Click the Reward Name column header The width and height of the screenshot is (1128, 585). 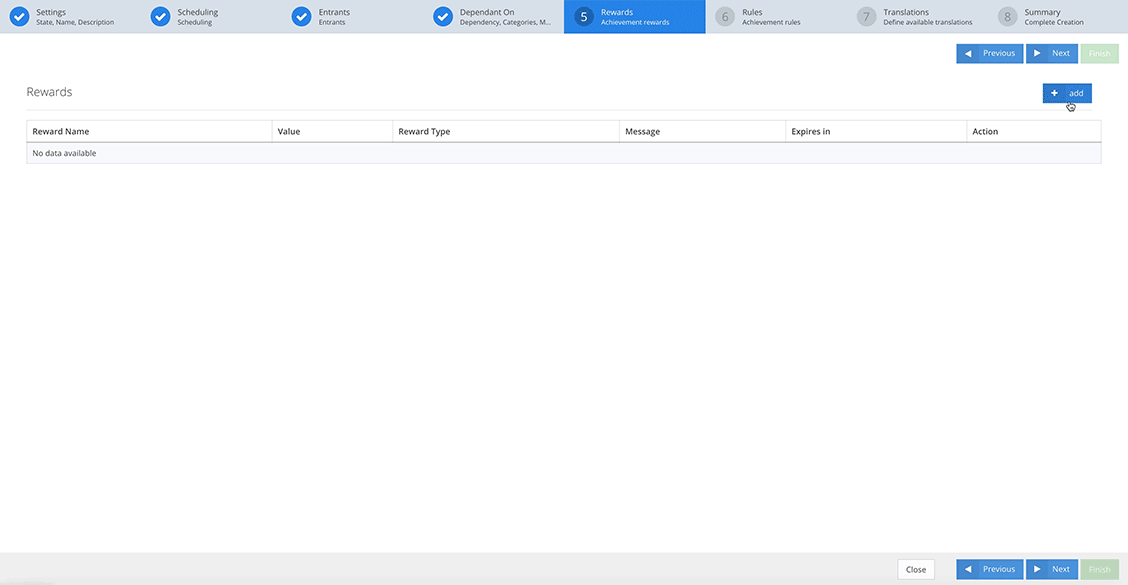(61, 132)
